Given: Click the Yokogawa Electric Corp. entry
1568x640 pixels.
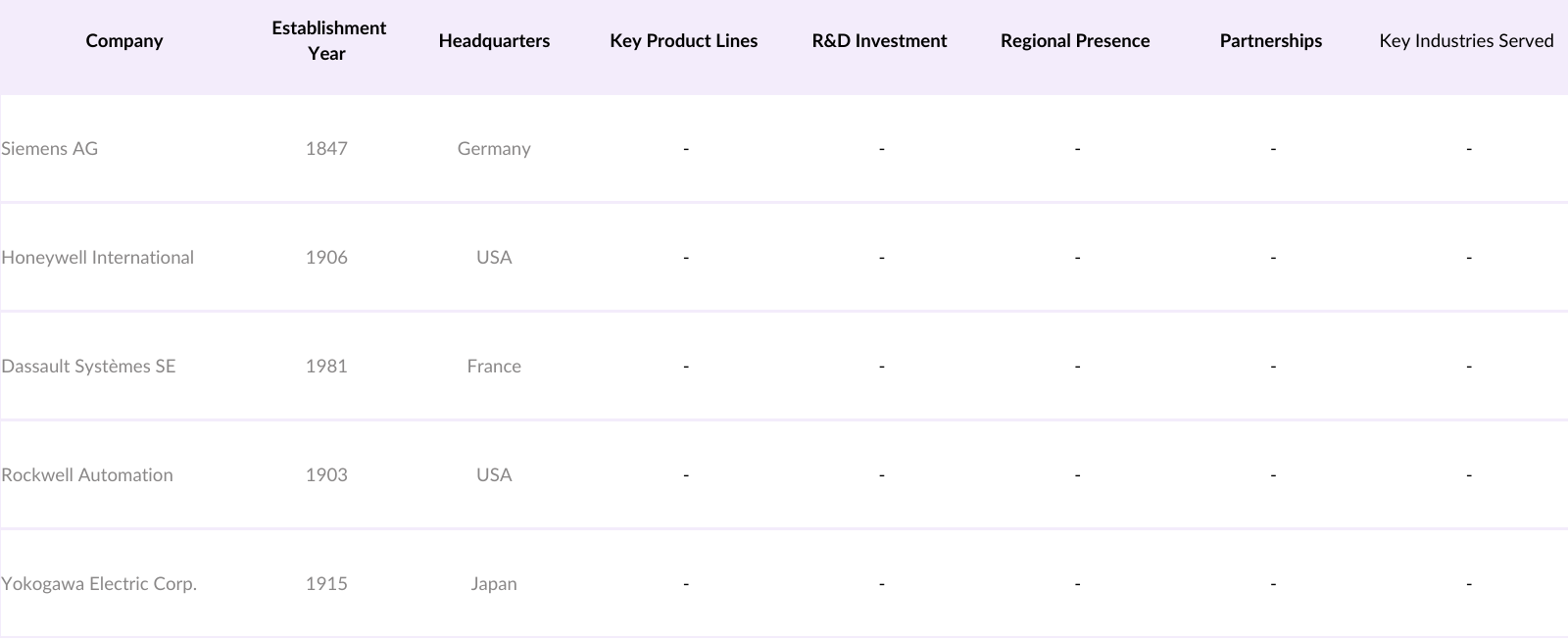Looking at the screenshot, I should pyautogui.click(x=99, y=584).
